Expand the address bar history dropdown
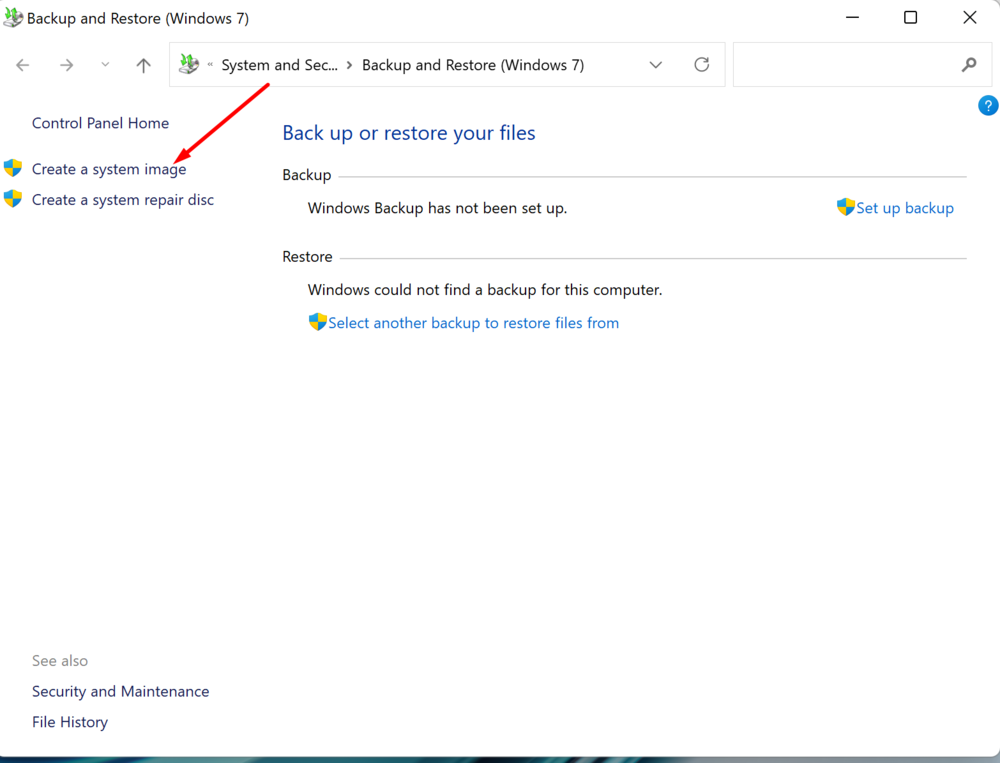Viewport: 1000px width, 763px height. (656, 65)
